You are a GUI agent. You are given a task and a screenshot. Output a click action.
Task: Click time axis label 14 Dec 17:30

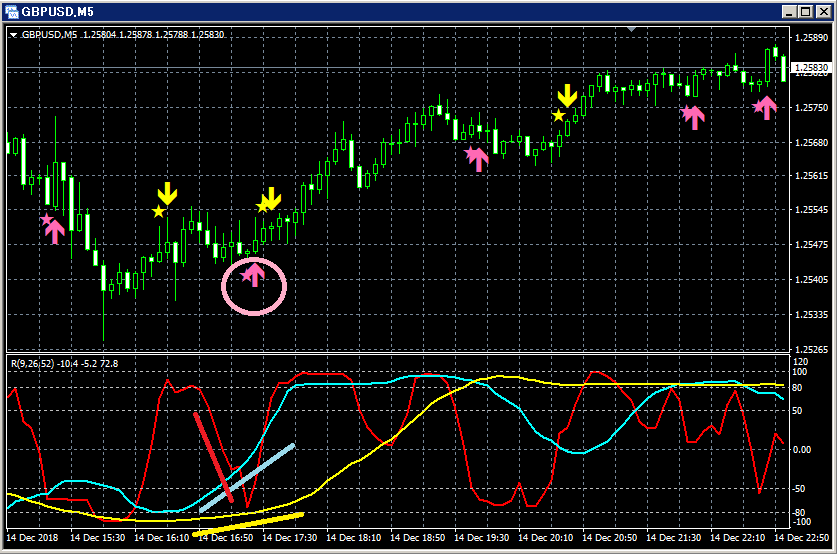(289, 537)
